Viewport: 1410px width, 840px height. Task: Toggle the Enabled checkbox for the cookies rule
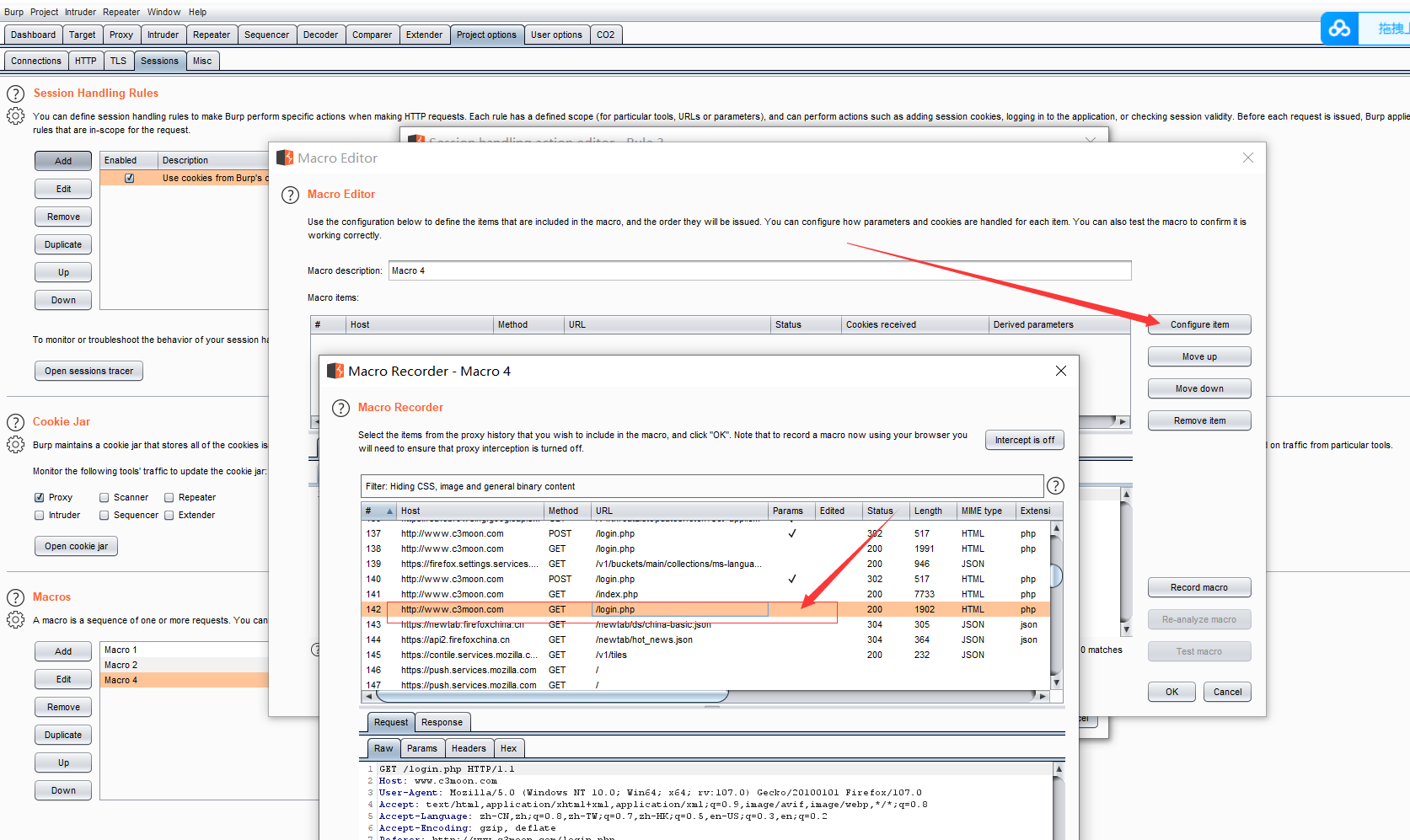pos(130,178)
